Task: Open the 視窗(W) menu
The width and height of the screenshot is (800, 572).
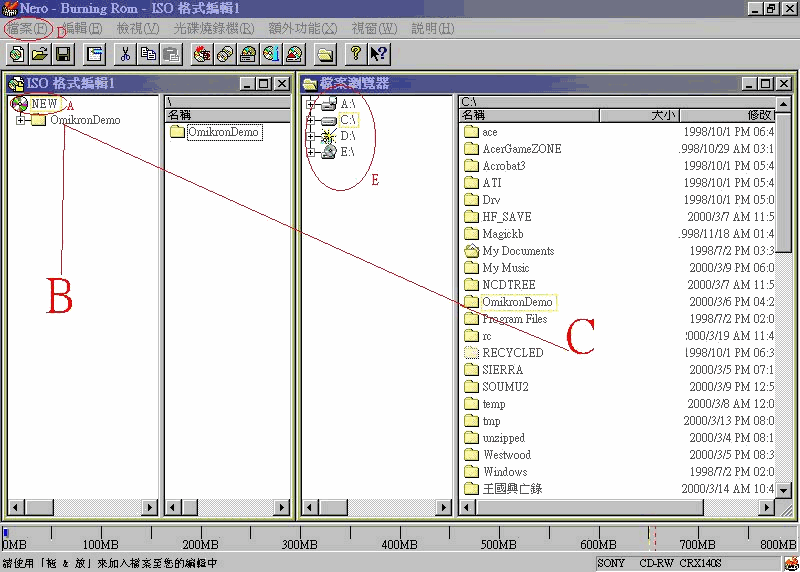Action: pyautogui.click(x=374, y=28)
